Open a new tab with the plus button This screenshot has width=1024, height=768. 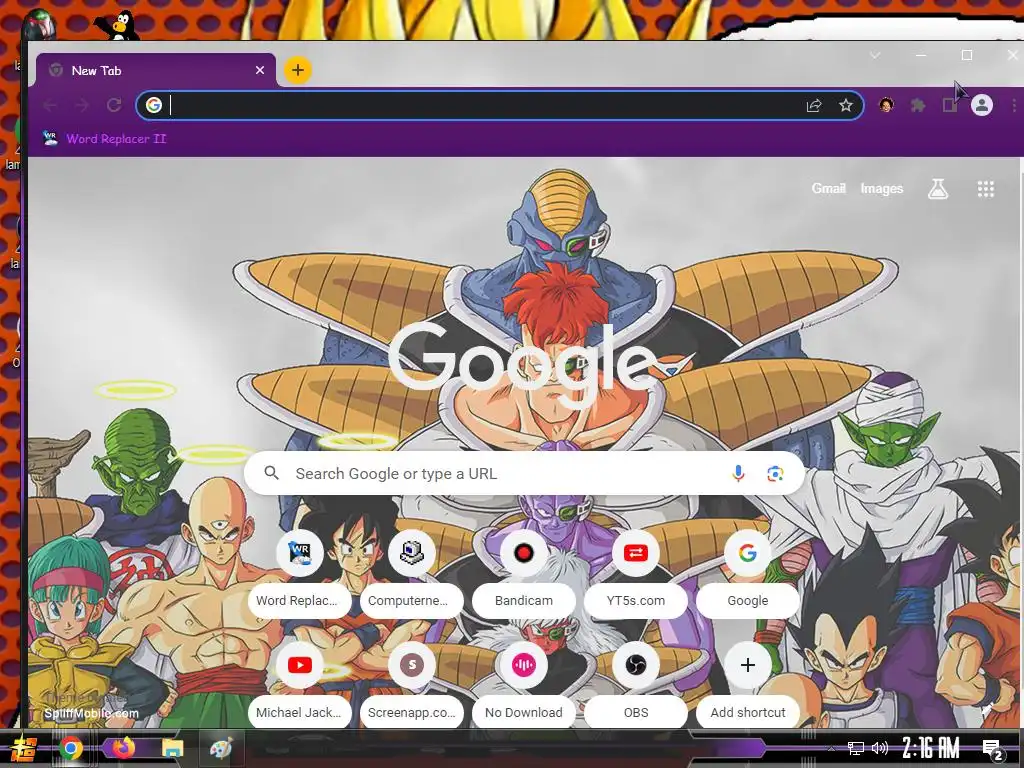pyautogui.click(x=298, y=70)
